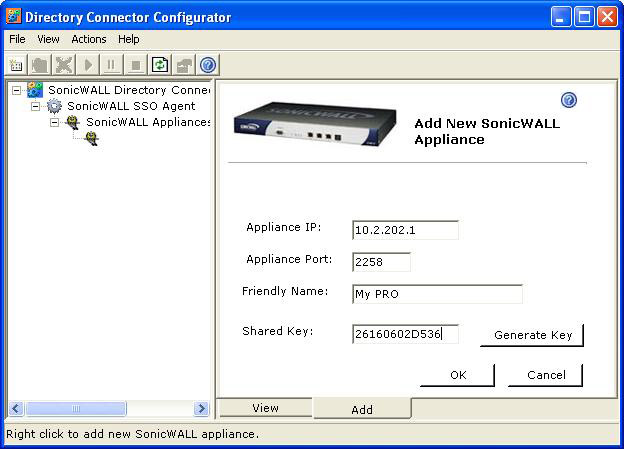Click Add New SonicWALL Appliance heading
624x449 pixels.
487,131
